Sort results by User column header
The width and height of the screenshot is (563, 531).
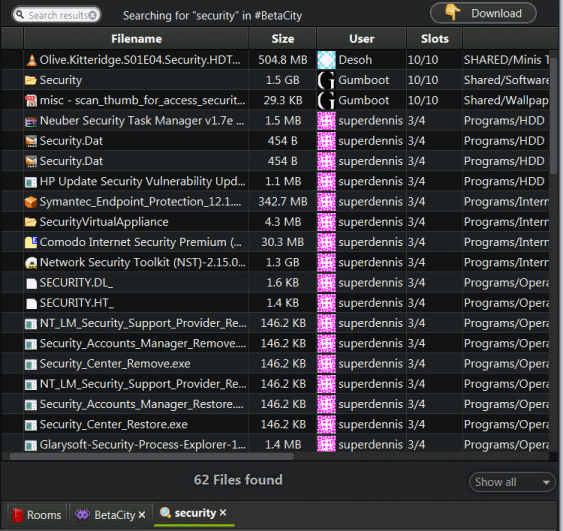(x=362, y=38)
